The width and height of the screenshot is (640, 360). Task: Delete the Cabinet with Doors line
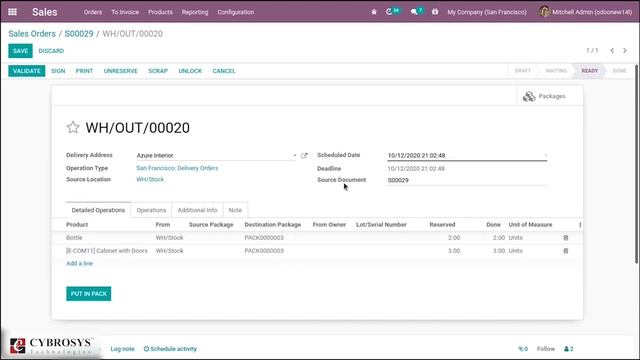[566, 251]
